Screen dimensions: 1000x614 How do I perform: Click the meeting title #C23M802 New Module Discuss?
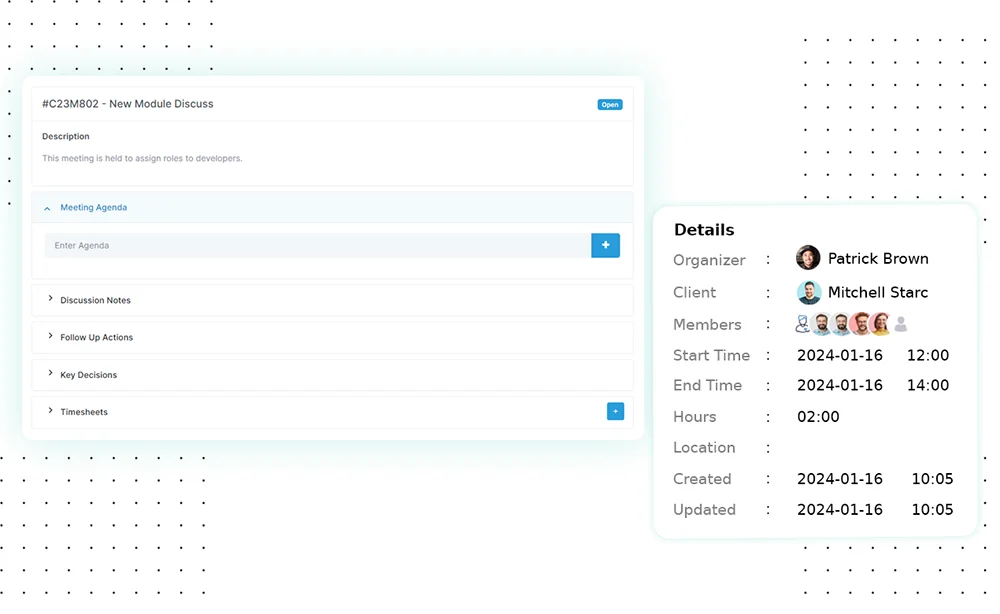126,104
